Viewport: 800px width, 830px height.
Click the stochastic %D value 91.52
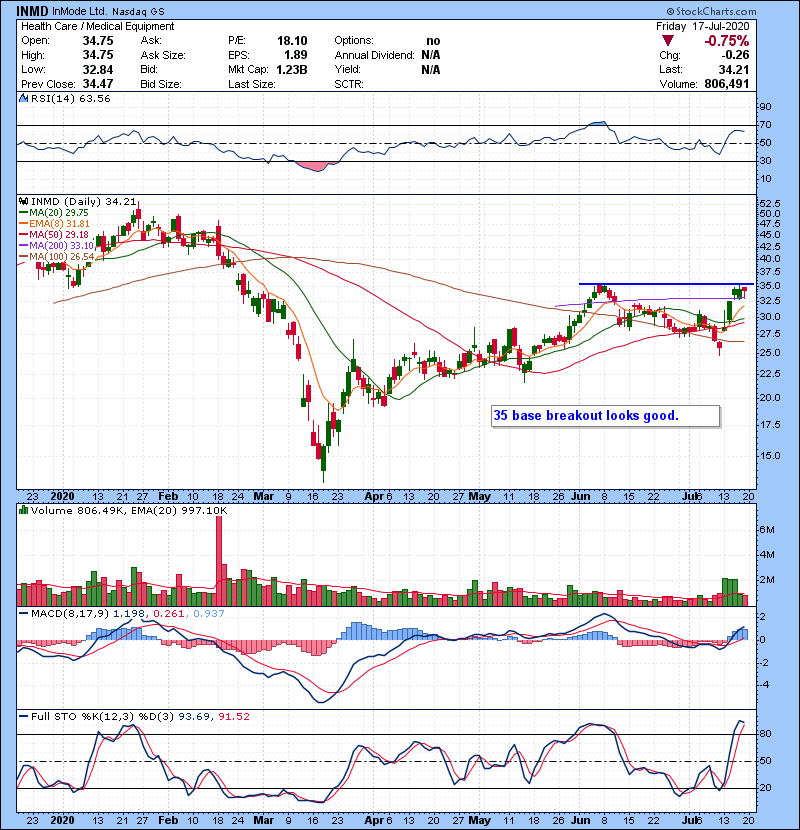click(233, 717)
